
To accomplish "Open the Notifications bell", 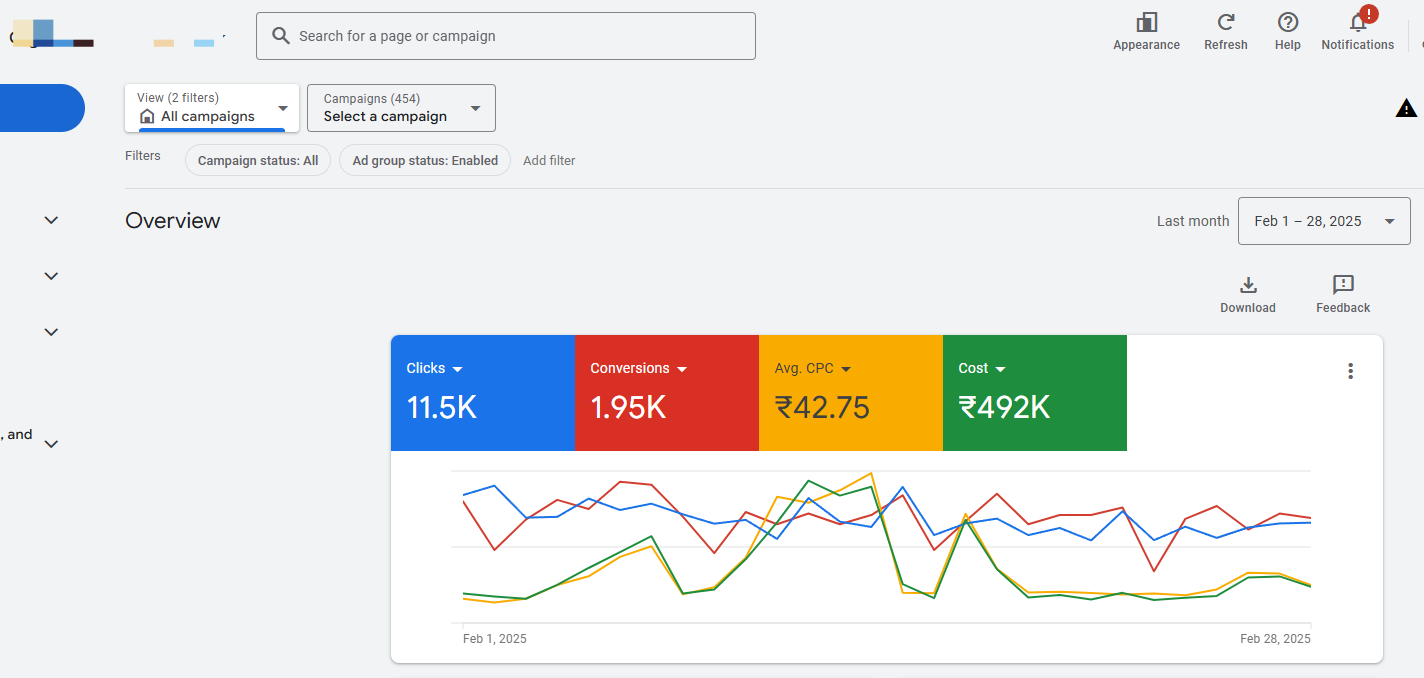I will coord(1358,22).
